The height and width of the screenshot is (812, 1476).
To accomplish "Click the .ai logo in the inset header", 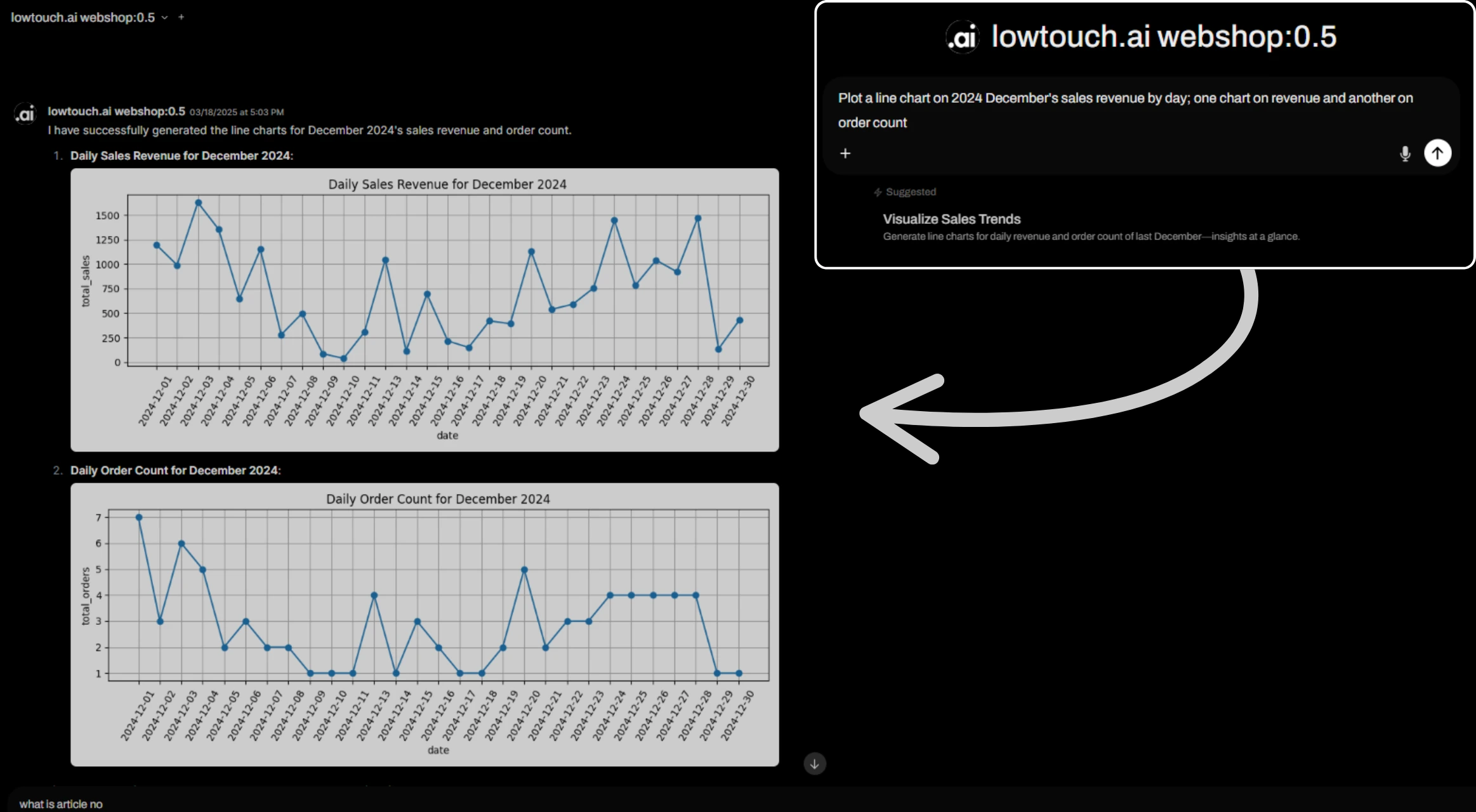I will (963, 37).
